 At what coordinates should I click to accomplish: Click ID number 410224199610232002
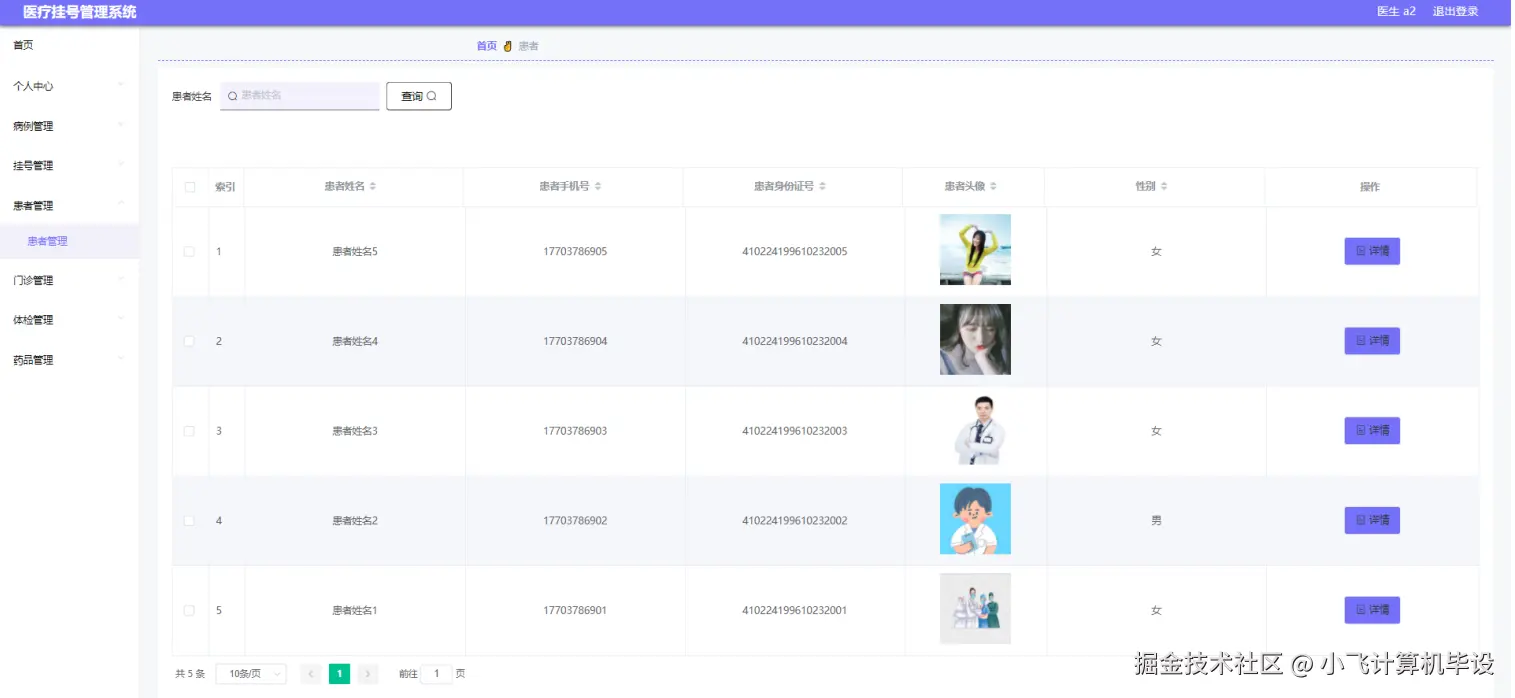tap(795, 521)
